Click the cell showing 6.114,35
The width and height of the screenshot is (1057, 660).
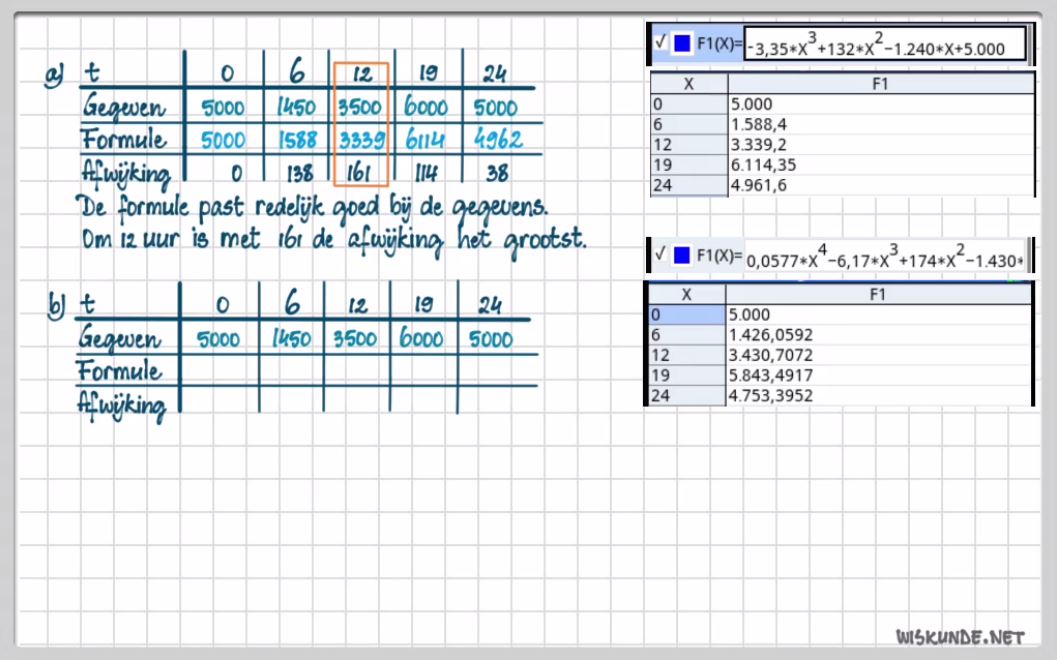coord(880,165)
